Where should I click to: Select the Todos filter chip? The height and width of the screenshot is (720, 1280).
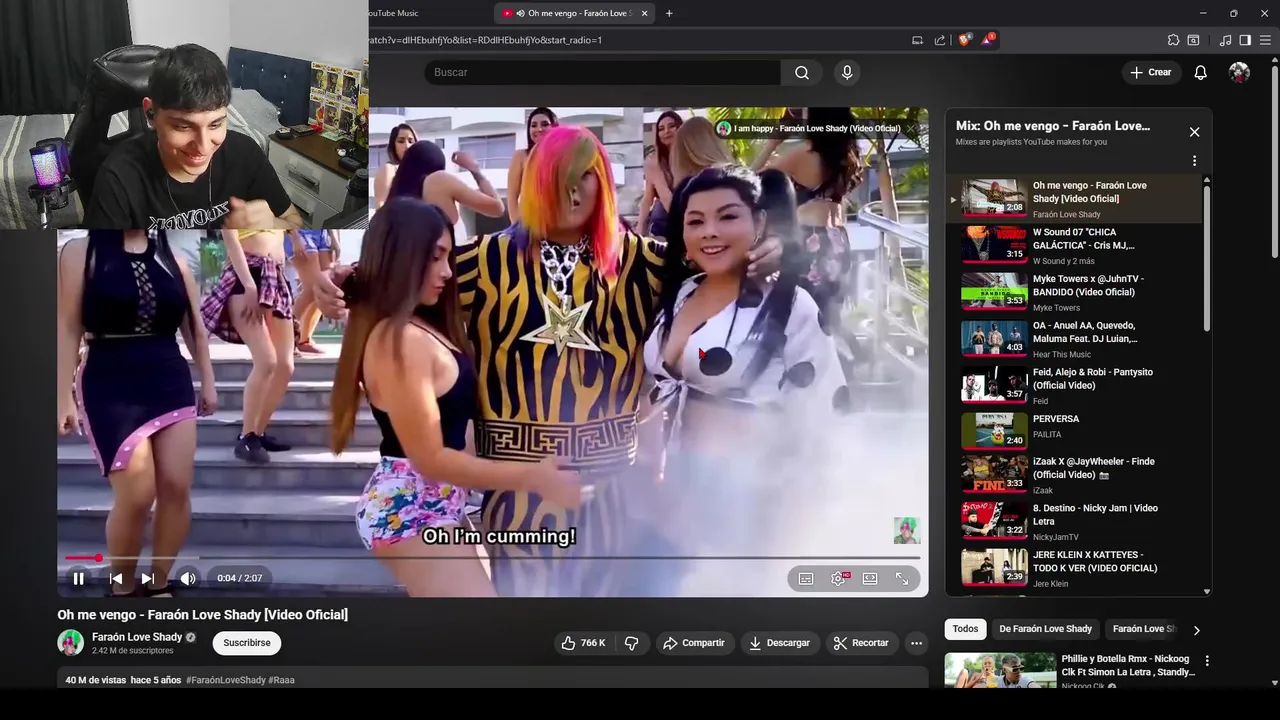pyautogui.click(x=965, y=629)
